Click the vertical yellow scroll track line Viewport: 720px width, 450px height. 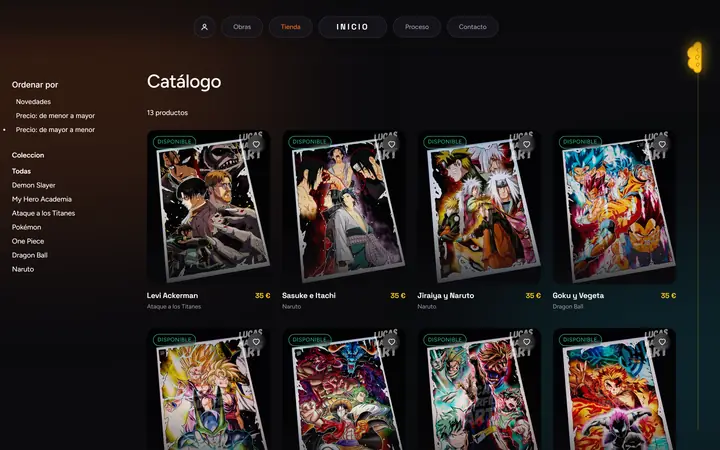point(698,253)
